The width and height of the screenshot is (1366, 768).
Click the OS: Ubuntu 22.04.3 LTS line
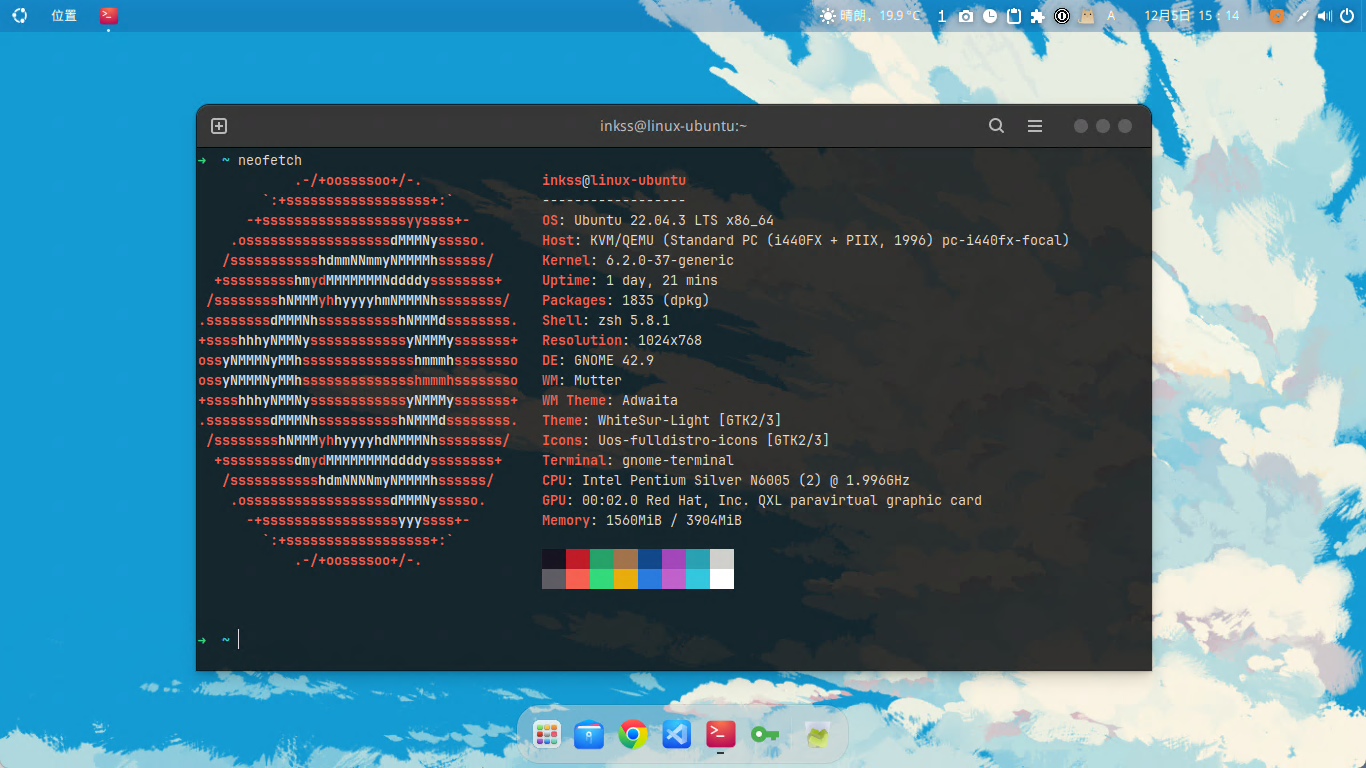coord(658,220)
